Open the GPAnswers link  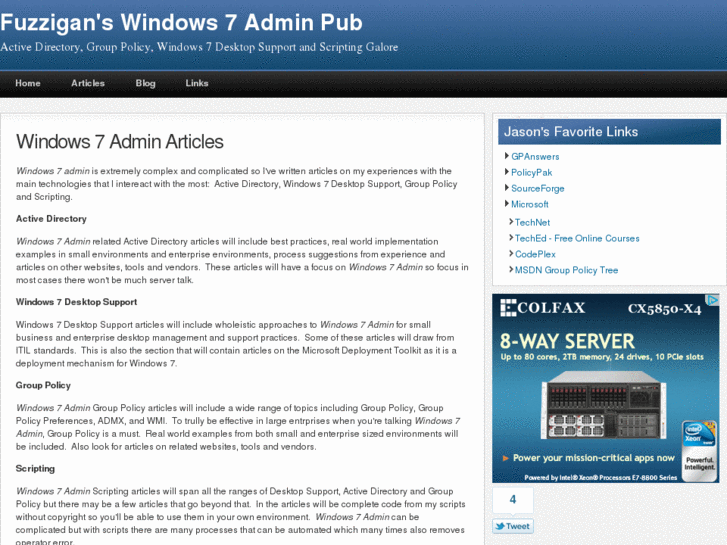[x=535, y=157]
